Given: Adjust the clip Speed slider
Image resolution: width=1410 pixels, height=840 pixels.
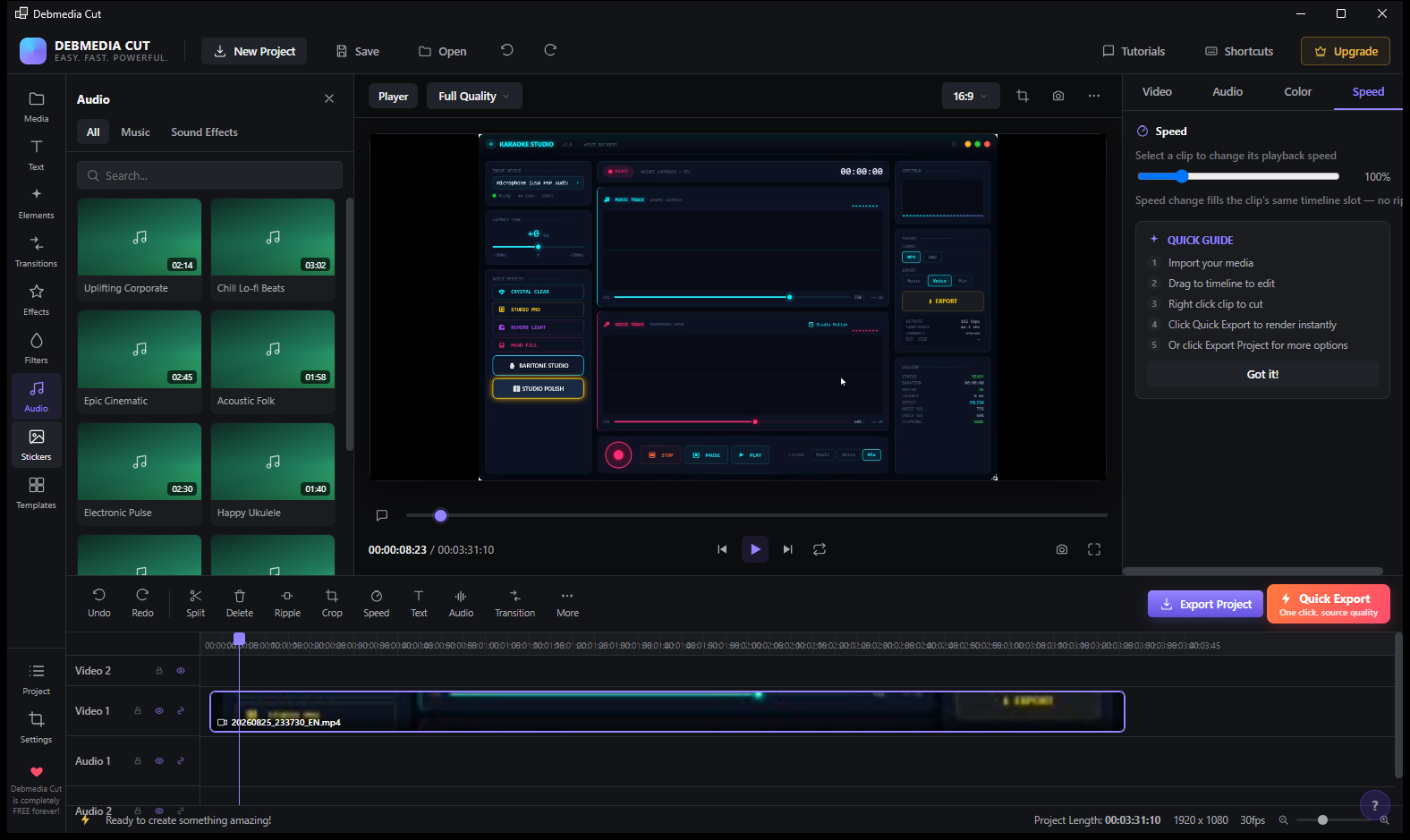Looking at the screenshot, I should pos(1237,176).
